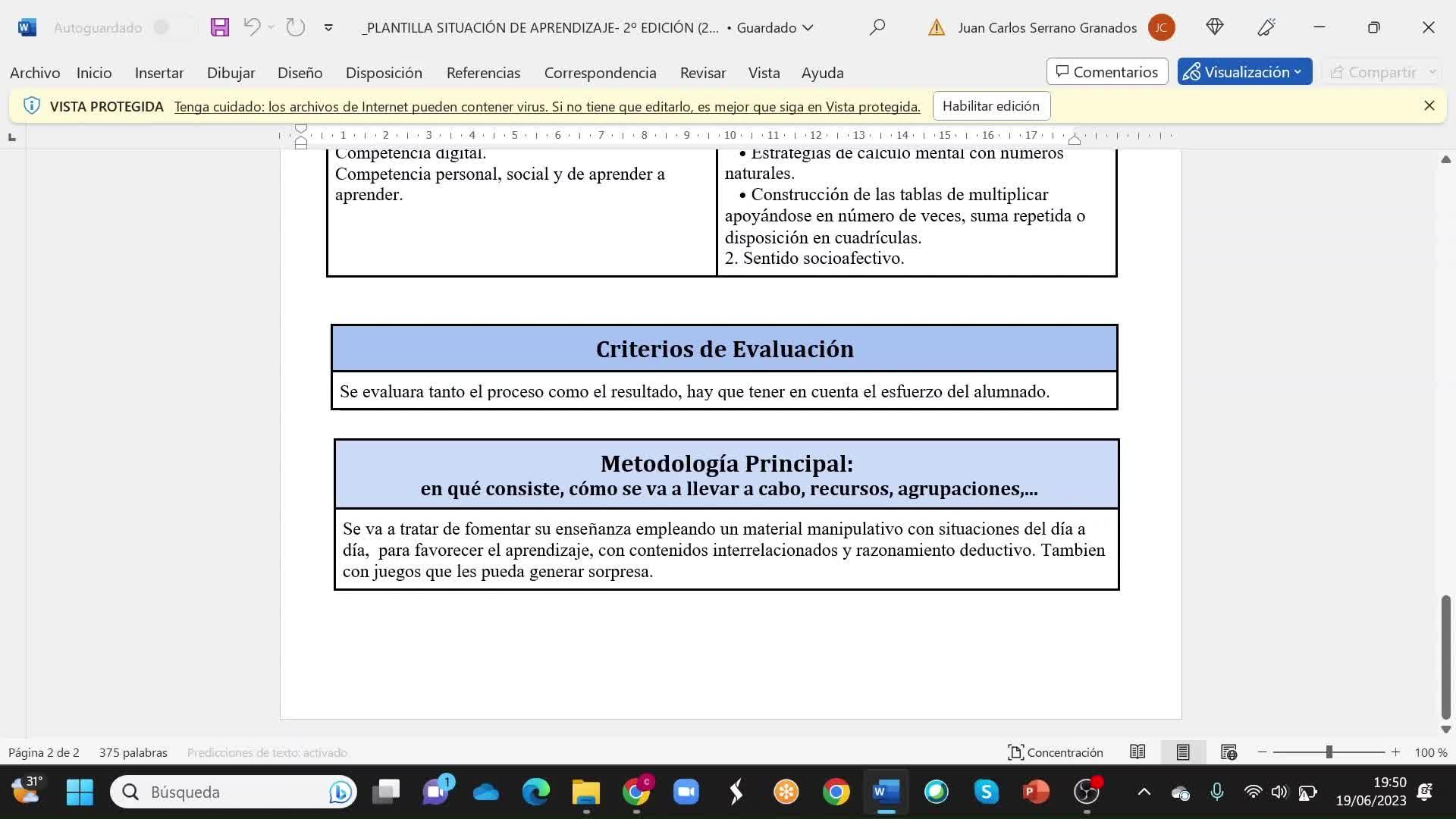Dismiss the Vista protegida warning bar

[x=1429, y=106]
